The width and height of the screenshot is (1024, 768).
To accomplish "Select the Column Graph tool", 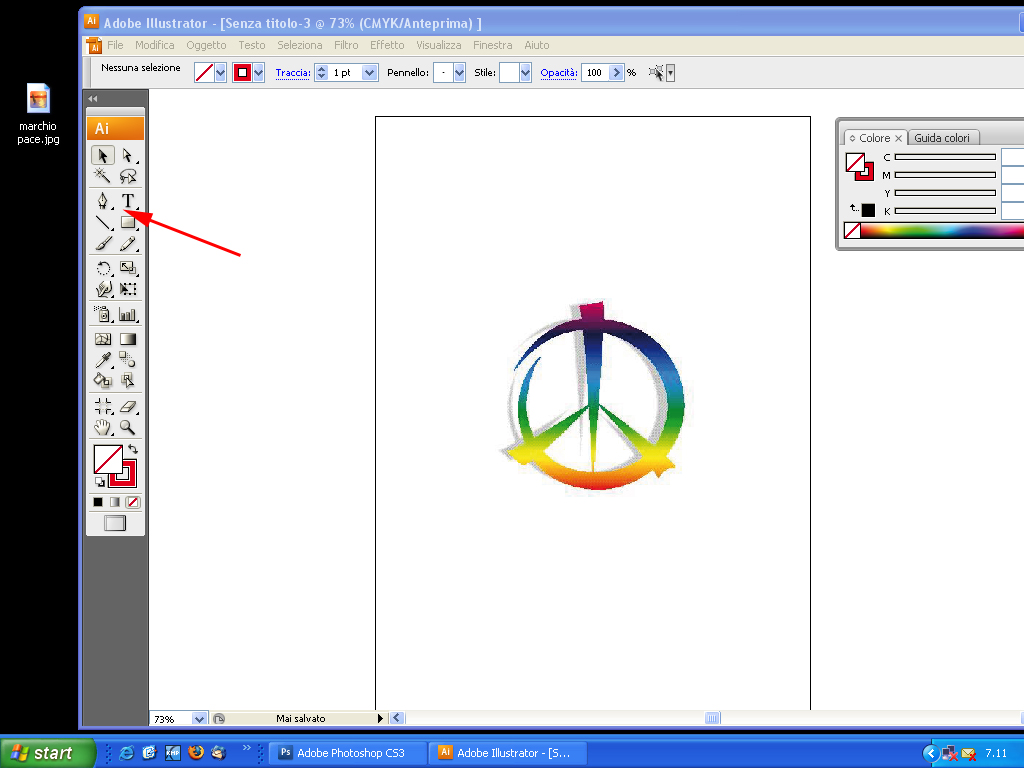I will coord(127,314).
